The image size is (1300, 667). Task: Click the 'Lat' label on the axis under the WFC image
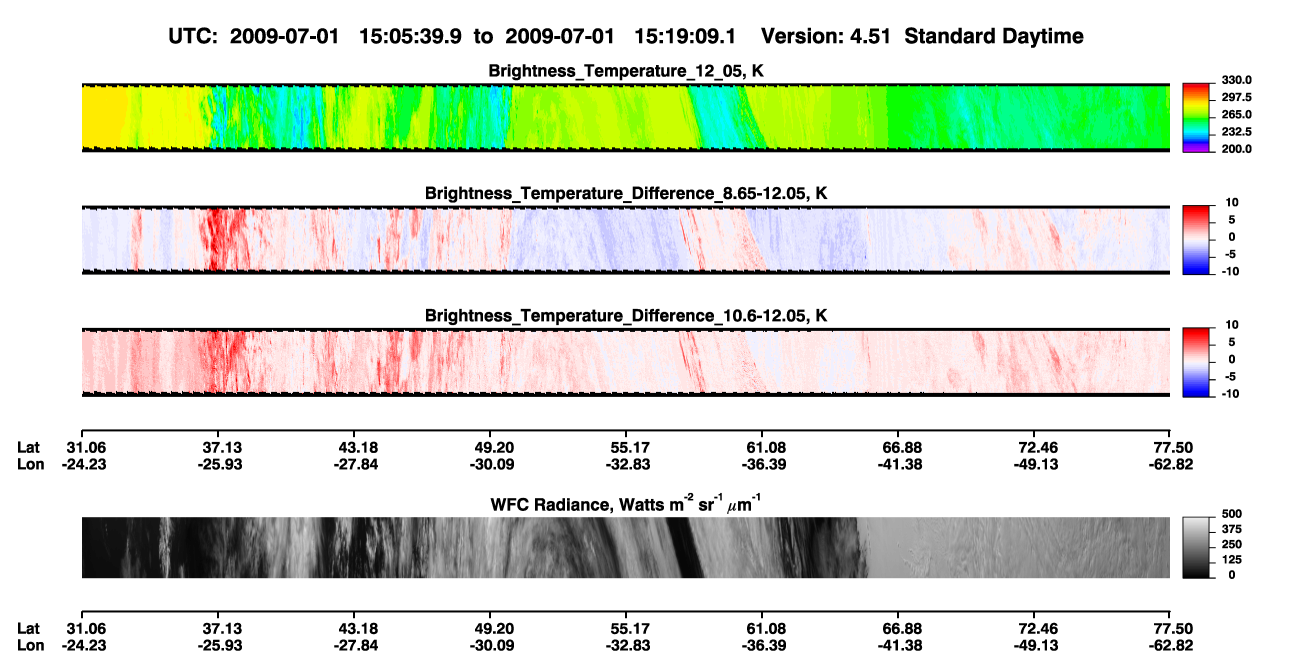(x=28, y=628)
